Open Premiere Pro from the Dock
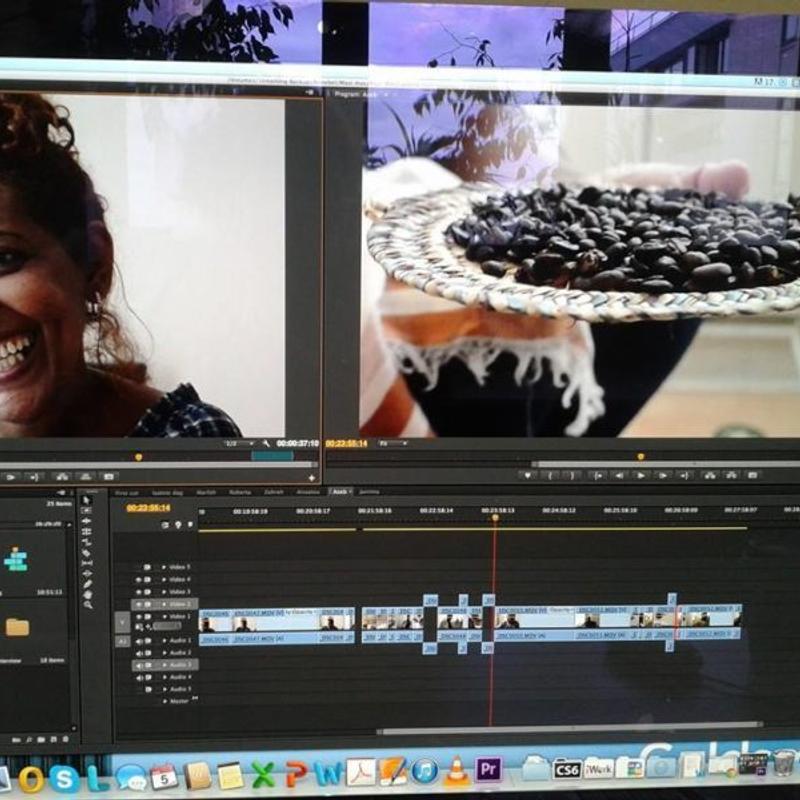 click(x=488, y=768)
